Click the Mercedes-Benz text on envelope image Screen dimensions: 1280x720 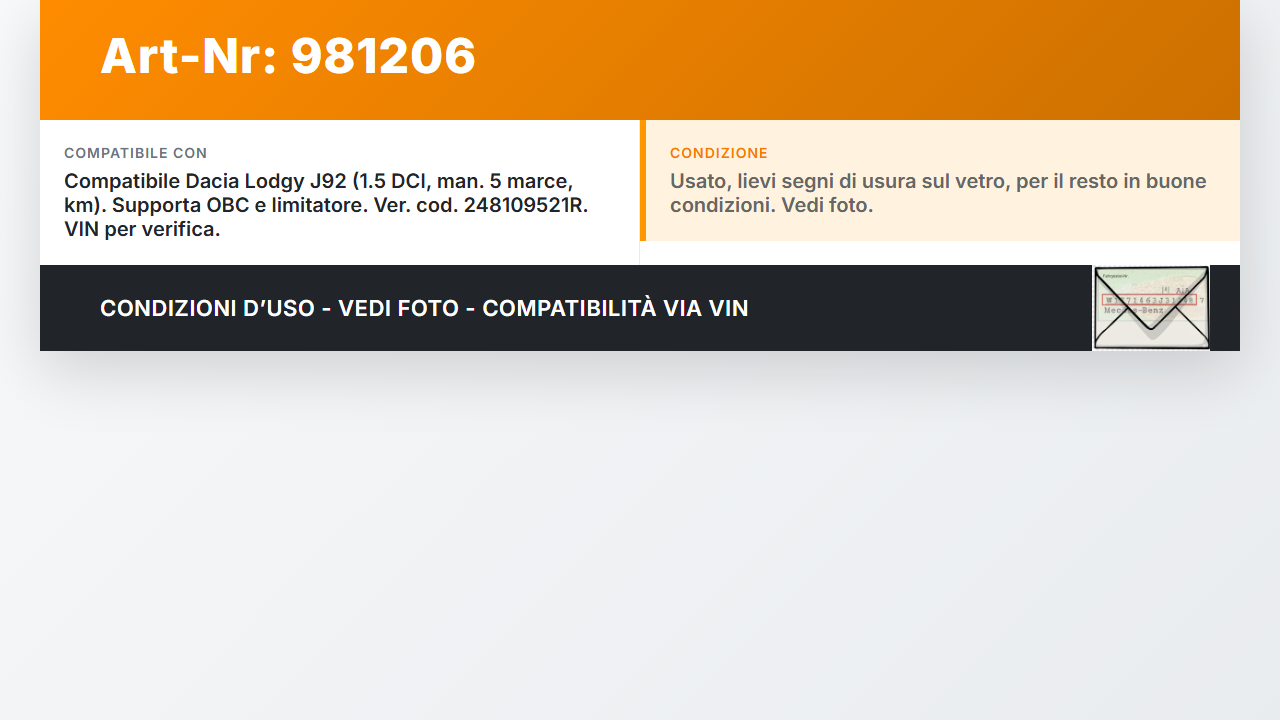point(1133,311)
